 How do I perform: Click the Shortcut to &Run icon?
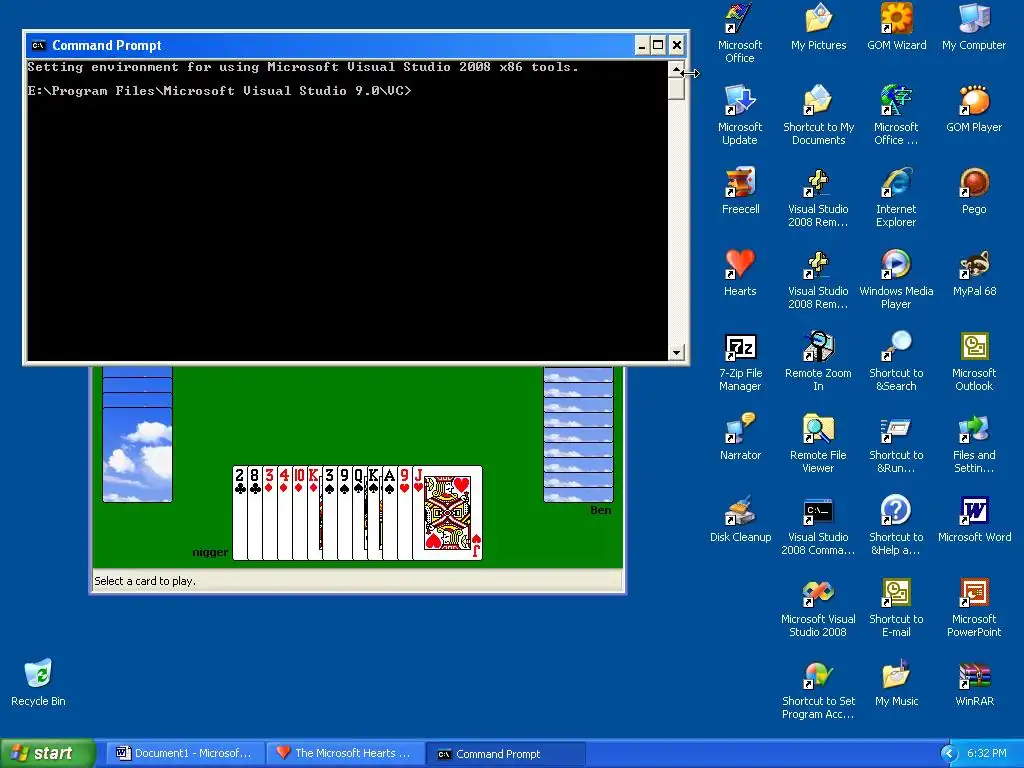(x=896, y=443)
